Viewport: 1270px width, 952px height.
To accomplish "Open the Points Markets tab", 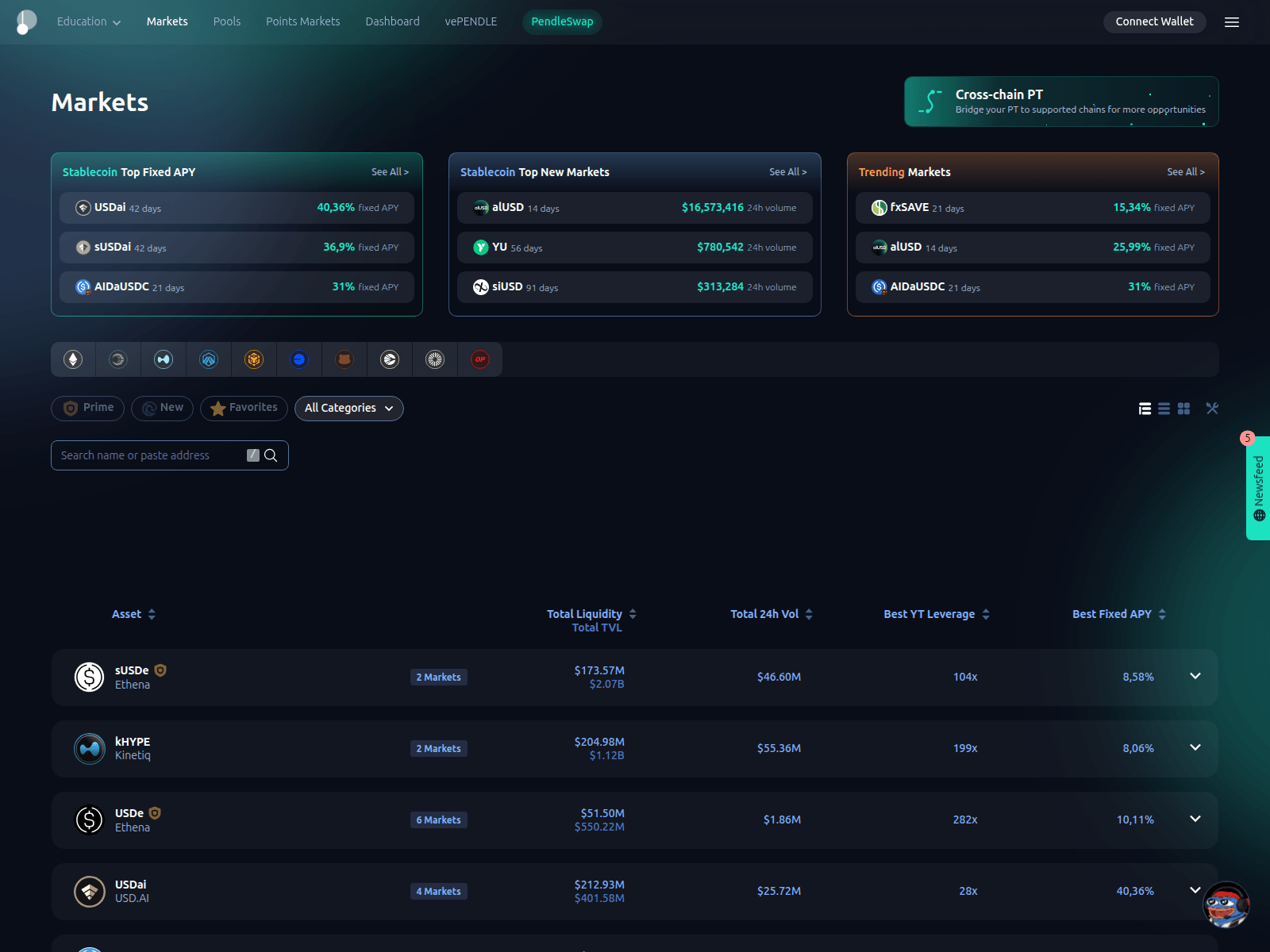I will (x=303, y=21).
